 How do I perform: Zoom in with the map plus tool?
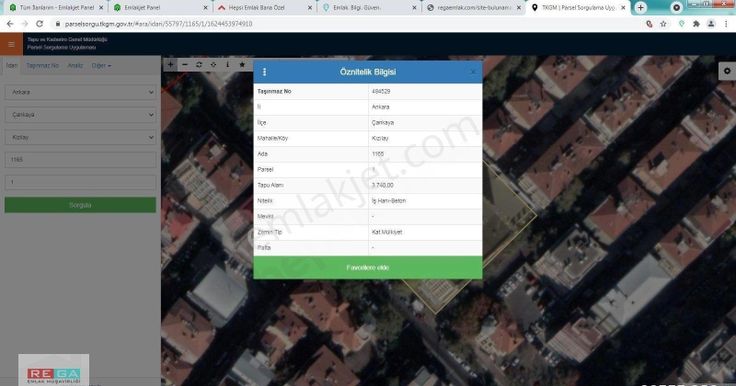[x=170, y=65]
